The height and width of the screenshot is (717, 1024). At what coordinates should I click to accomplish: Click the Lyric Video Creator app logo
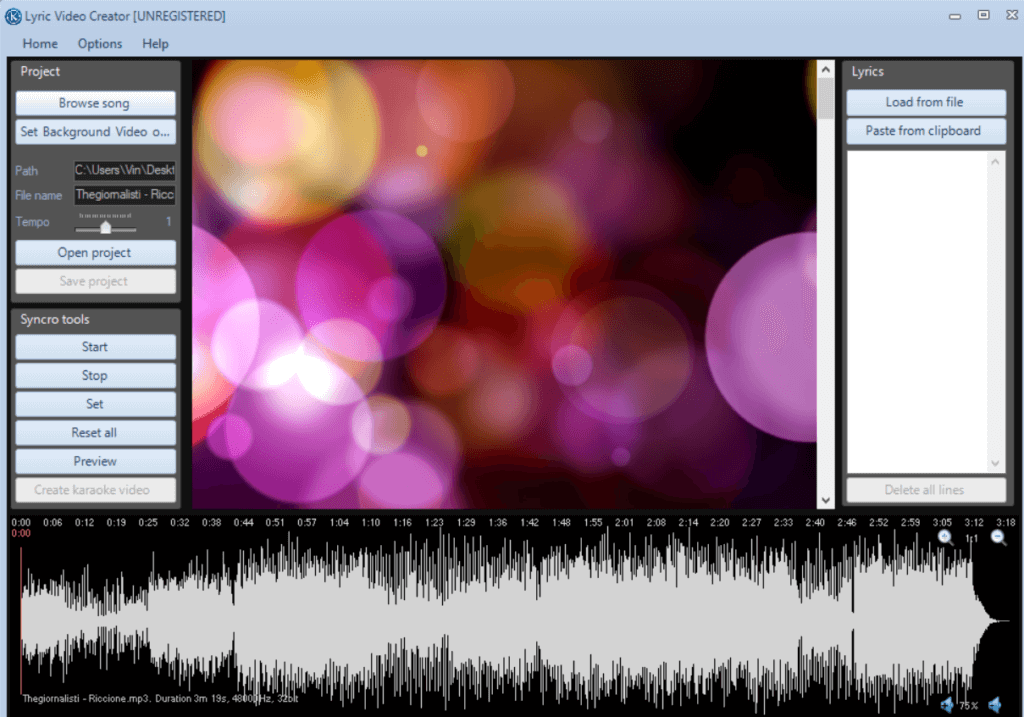pyautogui.click(x=12, y=16)
